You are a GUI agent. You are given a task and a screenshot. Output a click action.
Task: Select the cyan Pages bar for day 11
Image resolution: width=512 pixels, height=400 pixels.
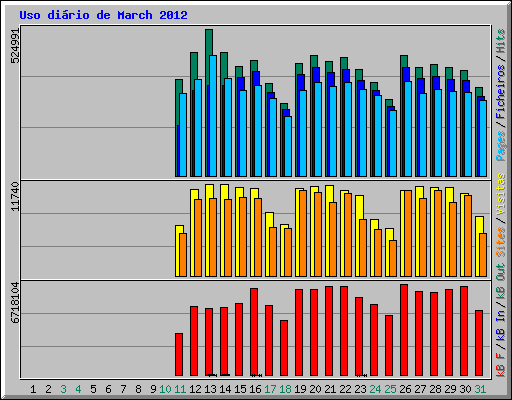click(x=183, y=135)
